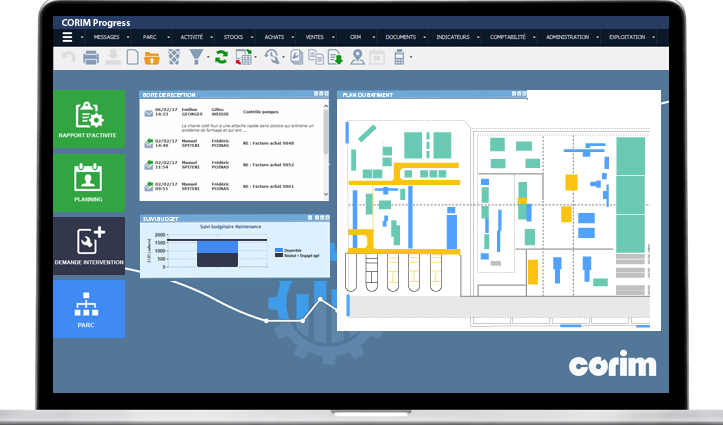This screenshot has height=425, width=723.
Task: Click envelope icon of Contrôle pompes message
Action: pyautogui.click(x=148, y=113)
